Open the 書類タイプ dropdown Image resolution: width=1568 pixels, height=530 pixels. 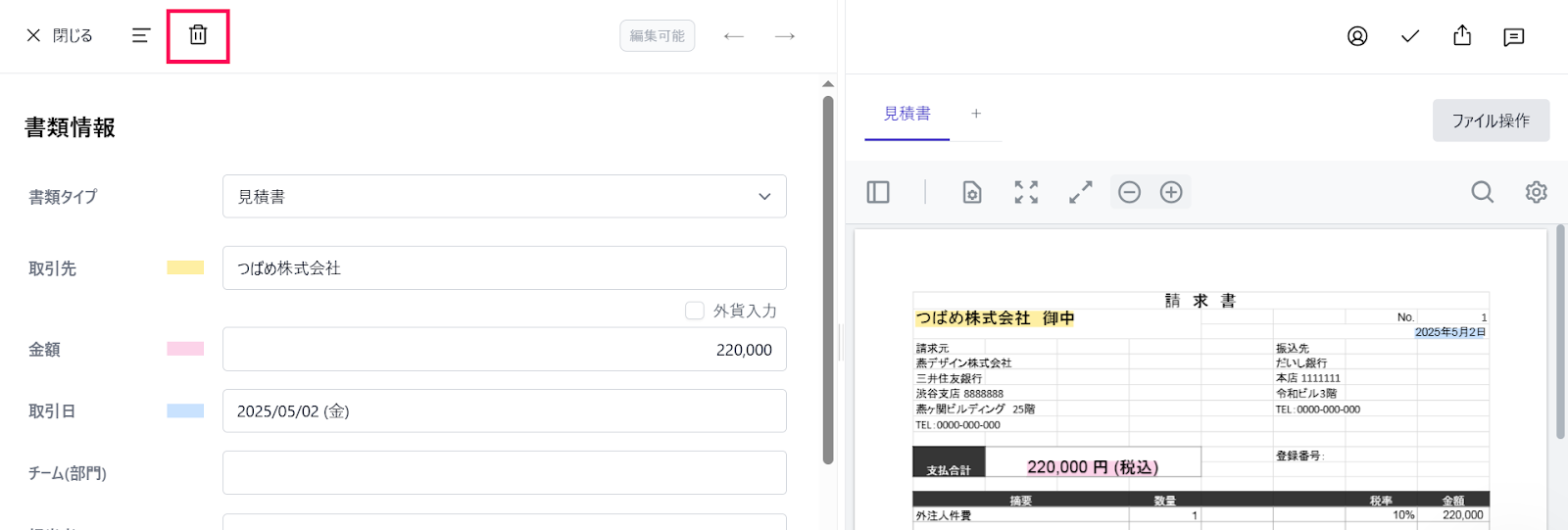pyautogui.click(x=505, y=196)
